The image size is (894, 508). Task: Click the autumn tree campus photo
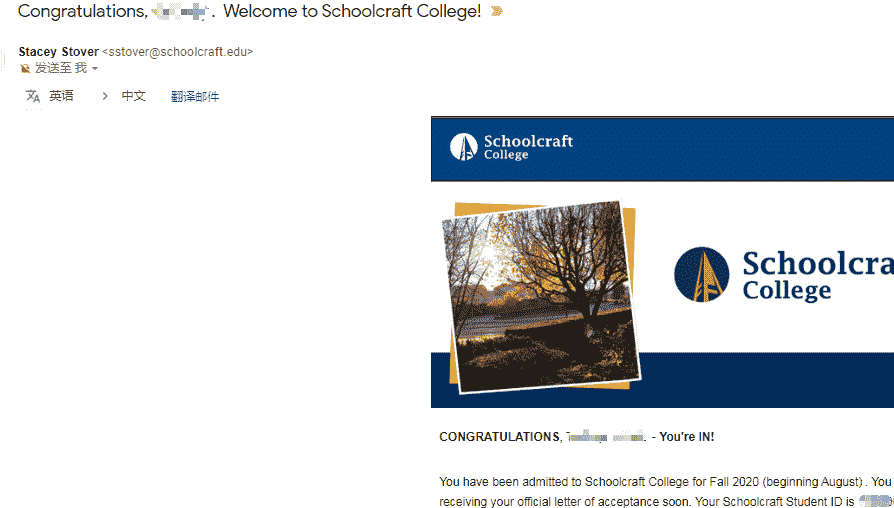point(541,296)
